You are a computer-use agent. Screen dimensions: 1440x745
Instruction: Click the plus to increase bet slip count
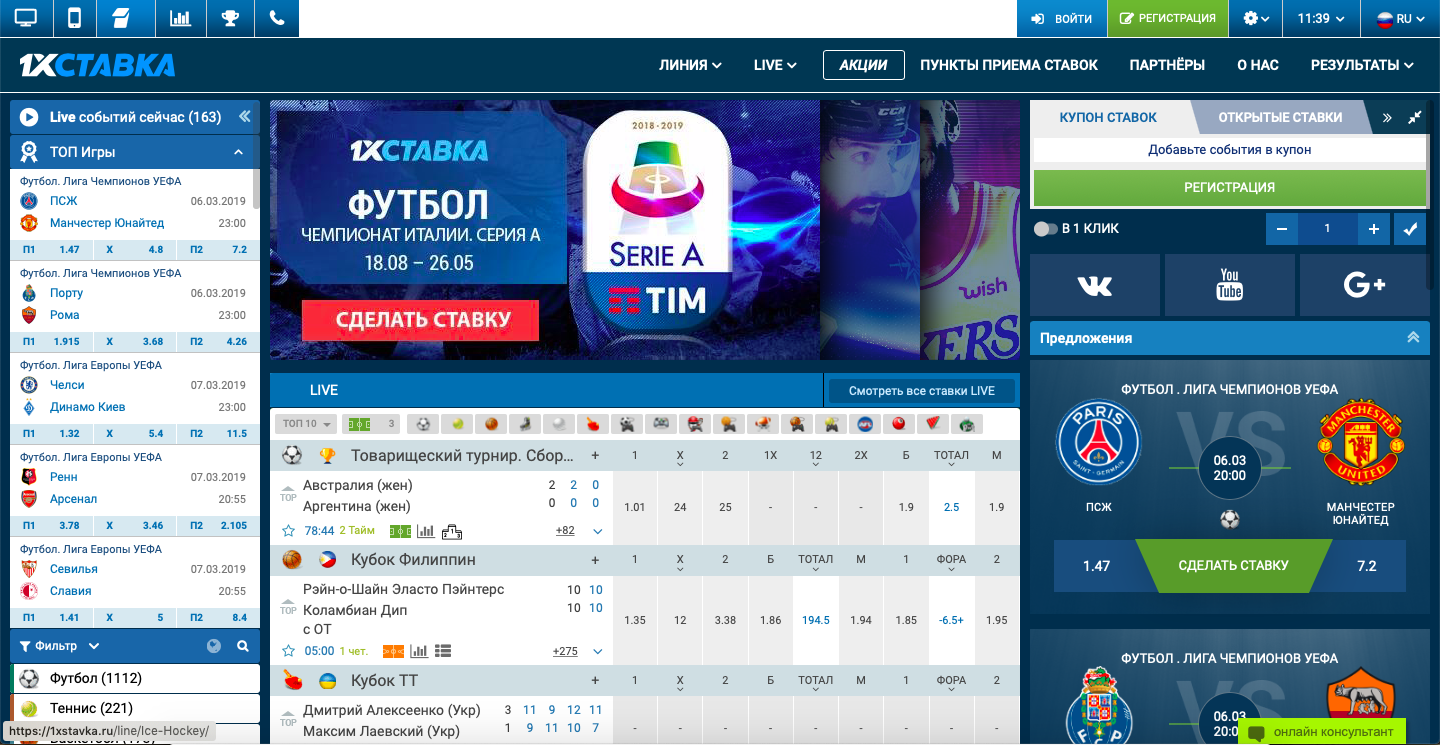[x=1373, y=229]
